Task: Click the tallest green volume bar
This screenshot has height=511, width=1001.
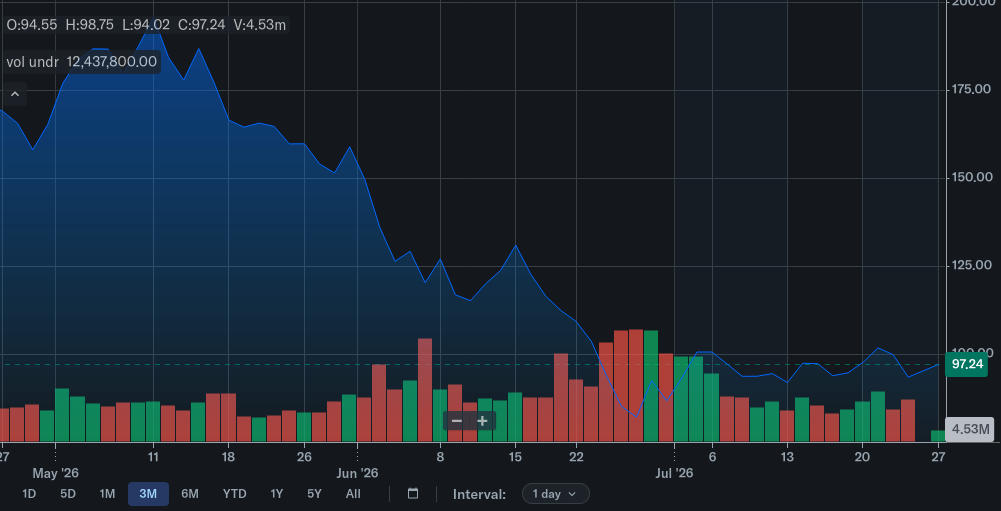Action: tap(651, 386)
